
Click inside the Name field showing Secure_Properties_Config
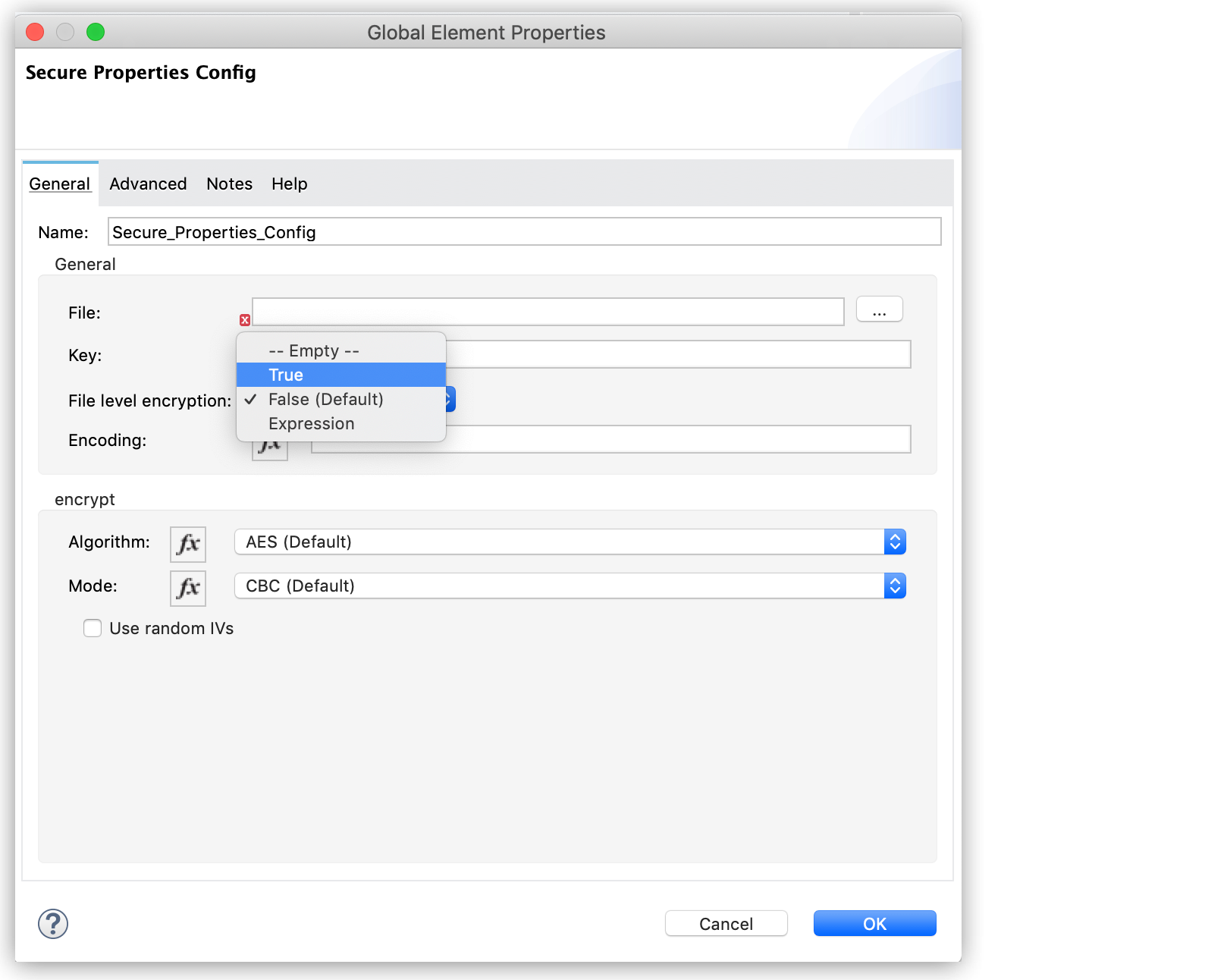[523, 232]
